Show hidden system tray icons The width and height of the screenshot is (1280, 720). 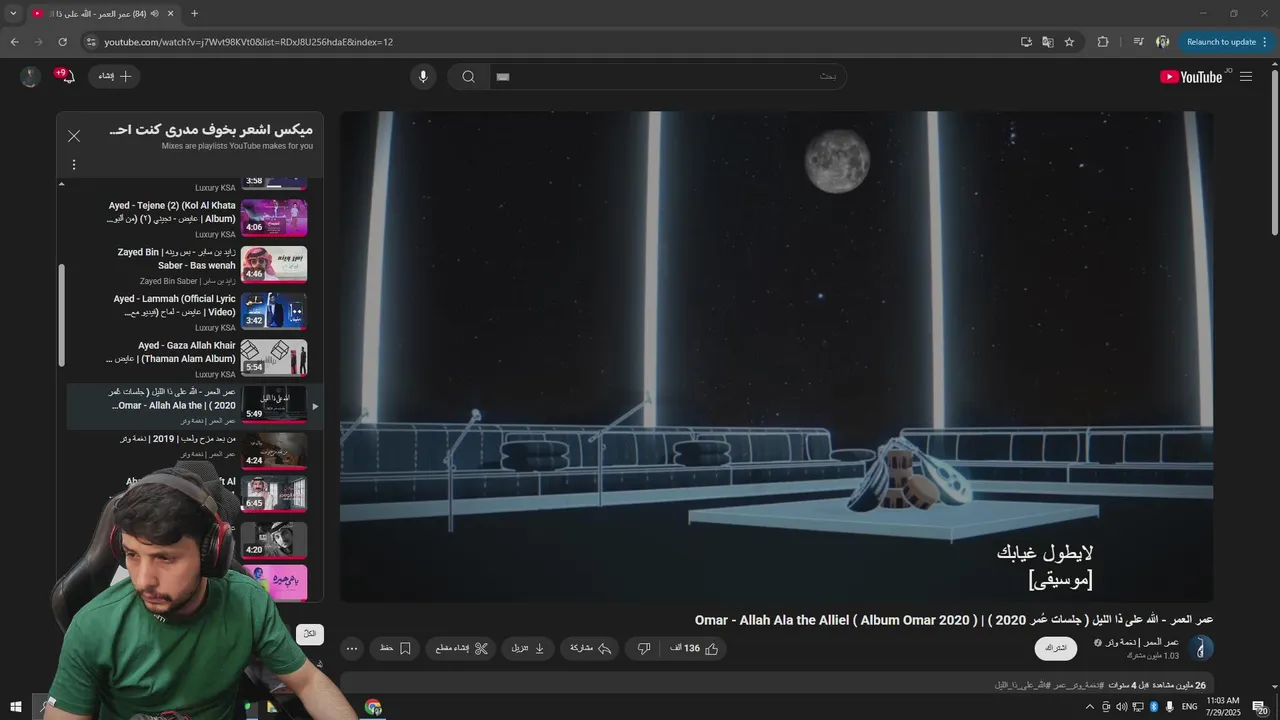click(x=1089, y=707)
